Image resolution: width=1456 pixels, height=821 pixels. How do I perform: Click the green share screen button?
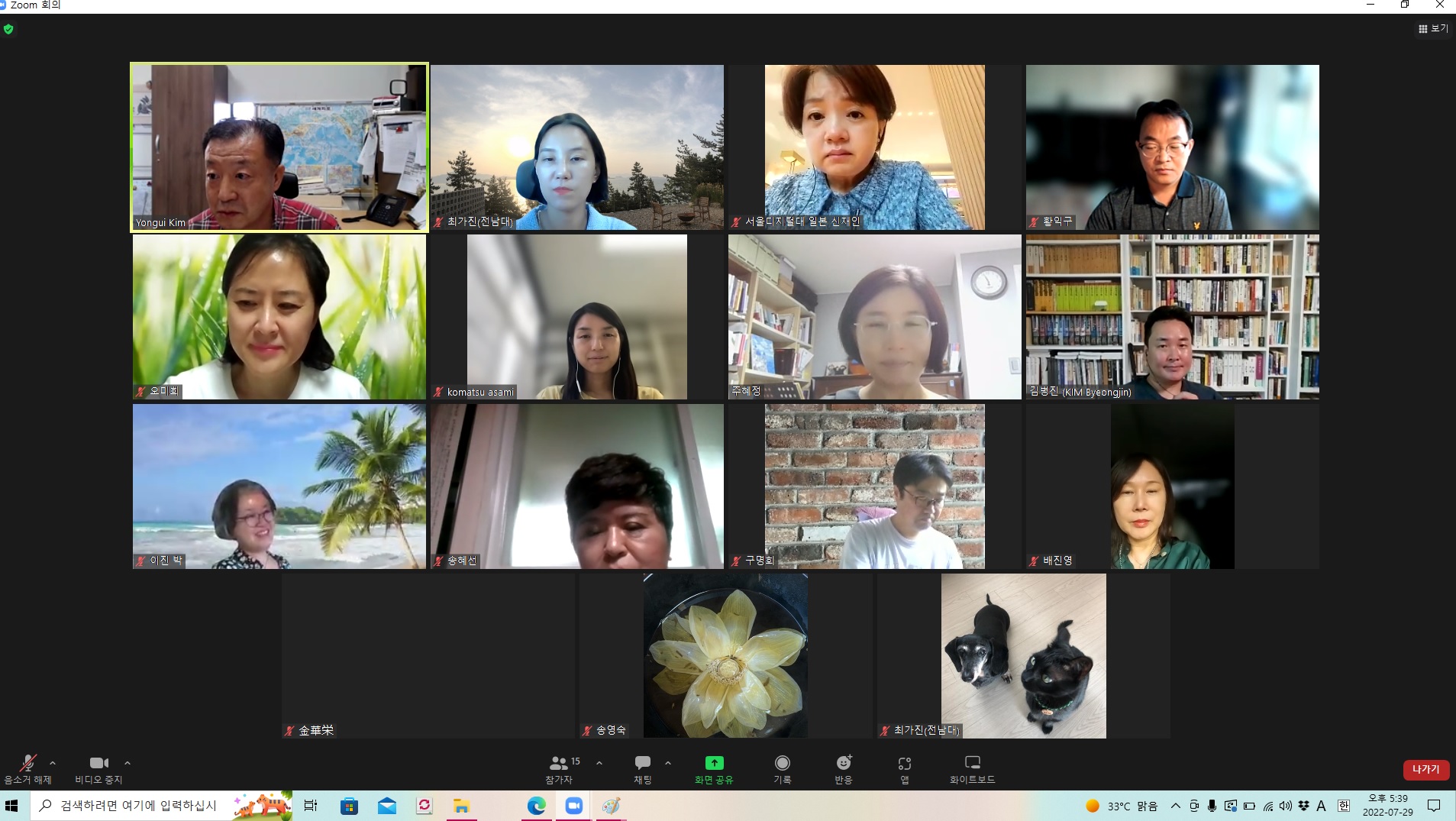pyautogui.click(x=714, y=768)
